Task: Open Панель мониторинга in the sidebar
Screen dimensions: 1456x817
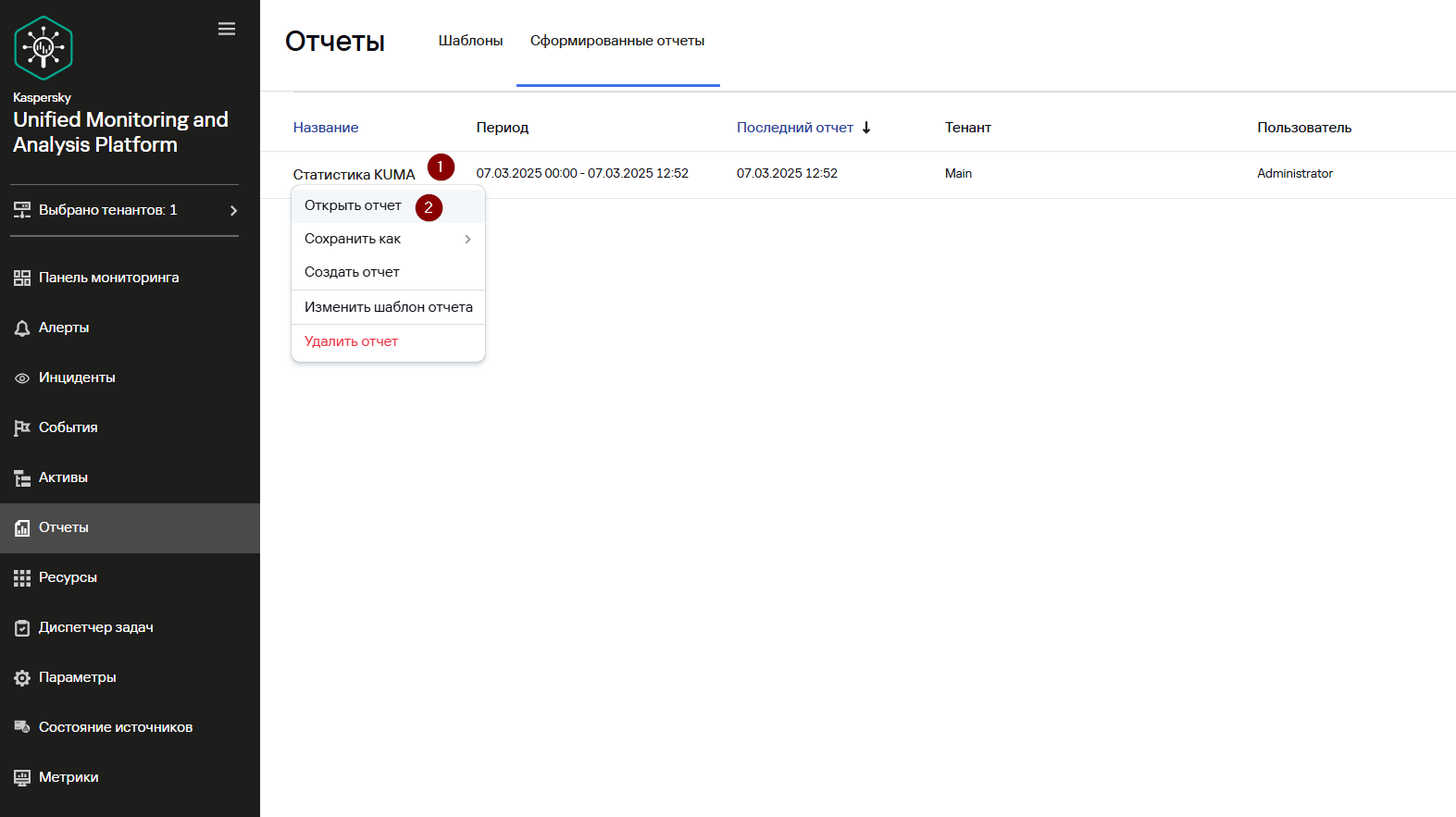Action: 130,278
